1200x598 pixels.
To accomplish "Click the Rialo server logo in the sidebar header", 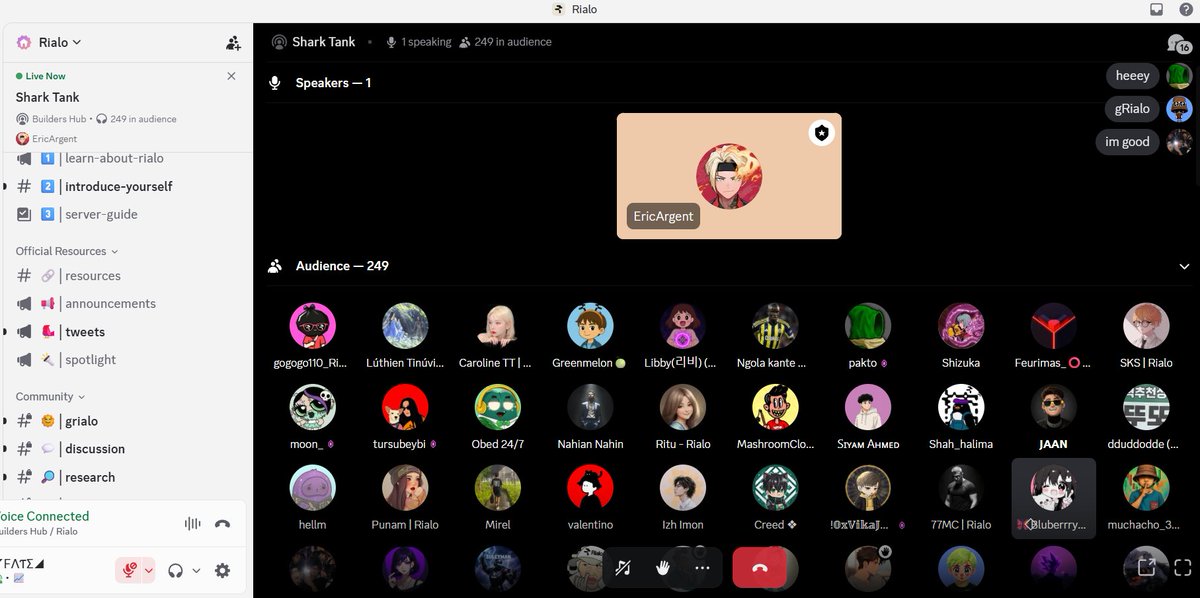I will click(x=24, y=42).
